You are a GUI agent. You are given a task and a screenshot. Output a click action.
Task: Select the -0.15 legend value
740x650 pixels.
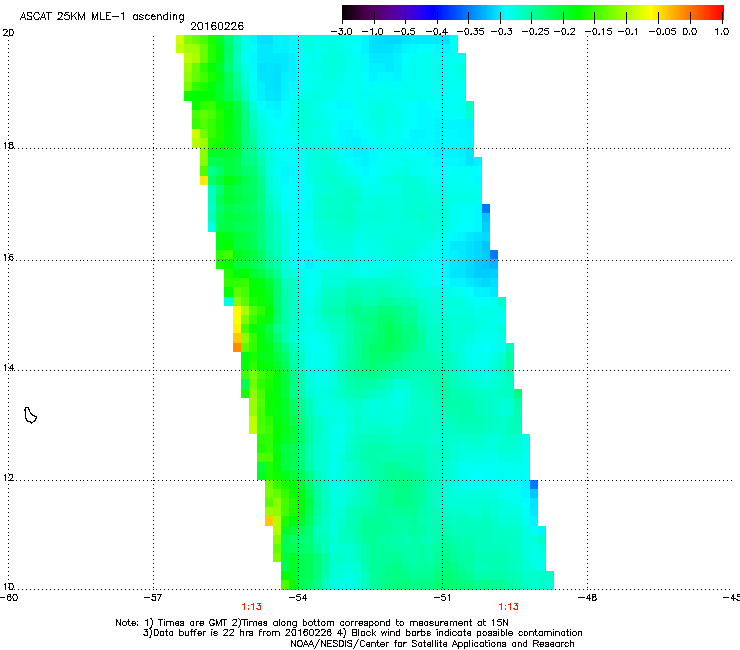tap(598, 32)
